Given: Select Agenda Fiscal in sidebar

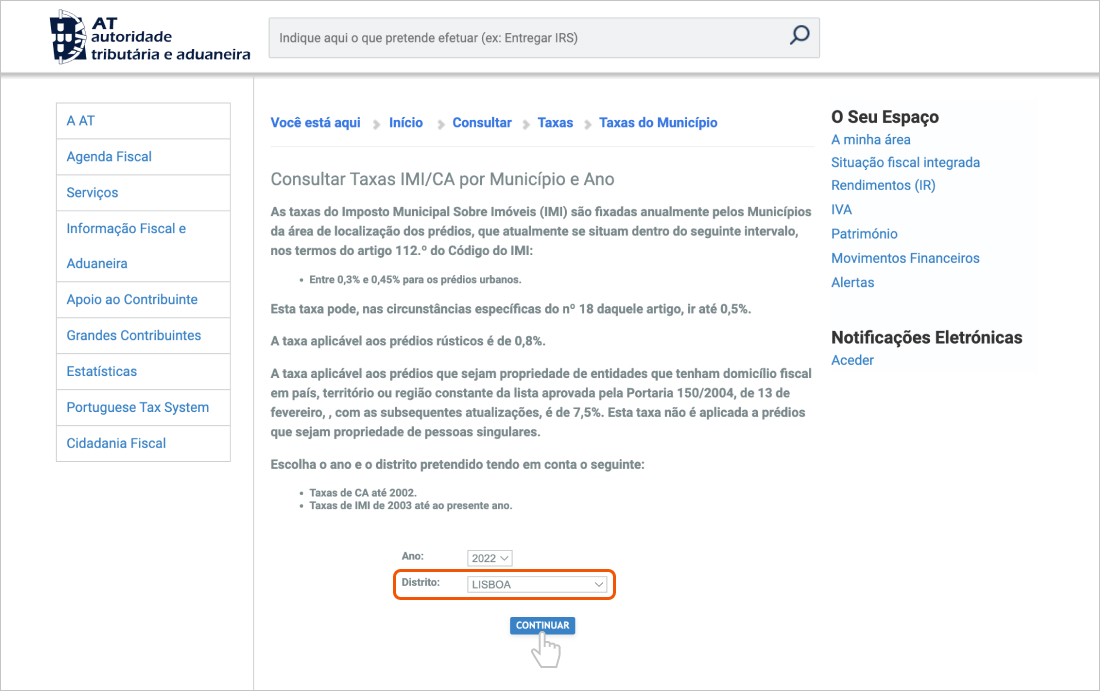Looking at the screenshot, I should (x=109, y=157).
